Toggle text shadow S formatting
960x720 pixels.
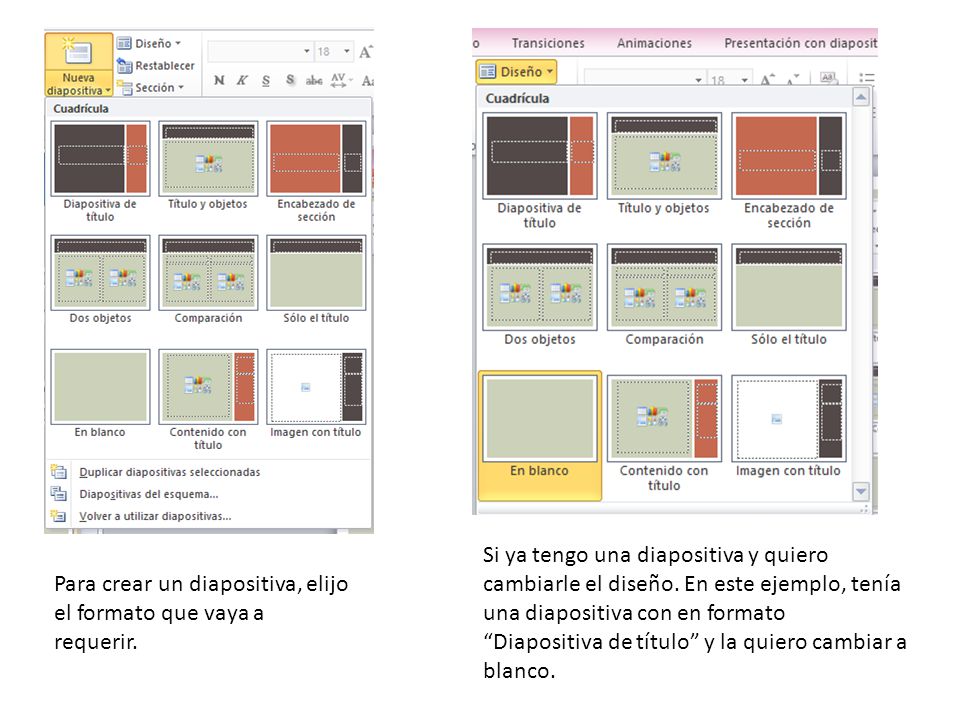point(290,80)
